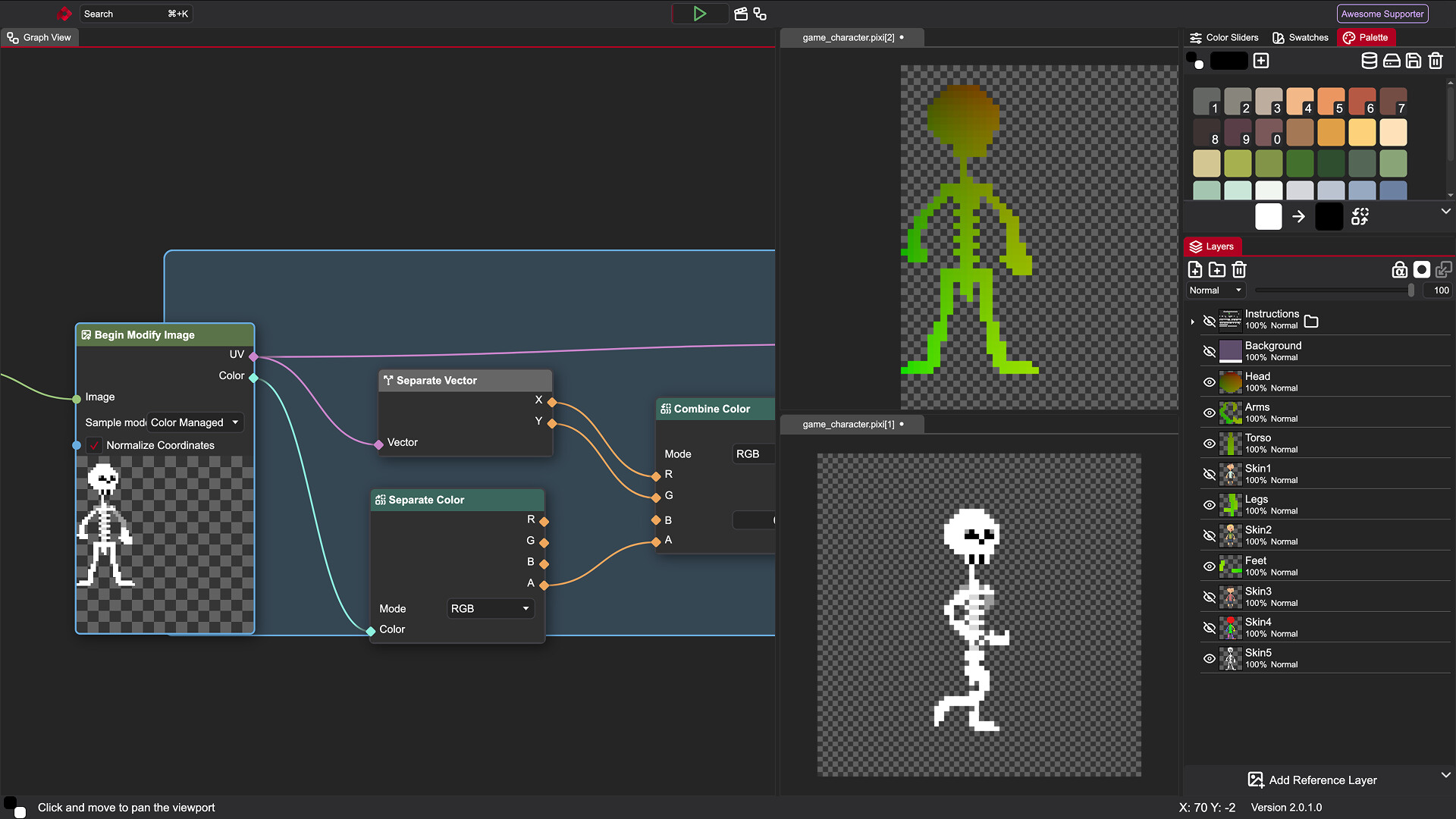This screenshot has width=1456, height=819.
Task: Show the Skin2 layer
Action: click(1209, 535)
